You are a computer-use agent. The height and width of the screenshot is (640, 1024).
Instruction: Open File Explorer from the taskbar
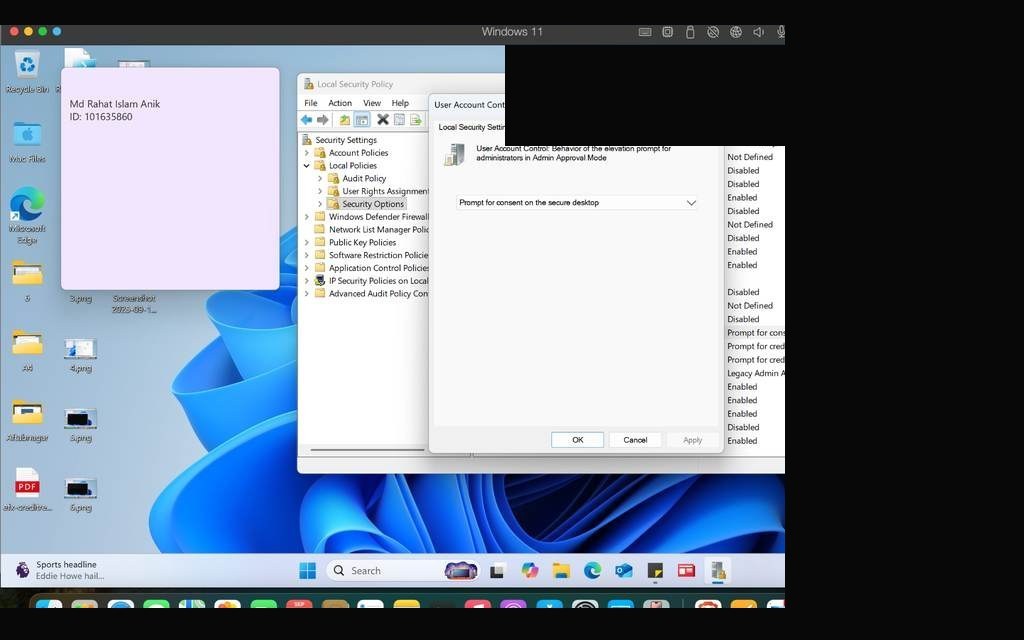(561, 571)
